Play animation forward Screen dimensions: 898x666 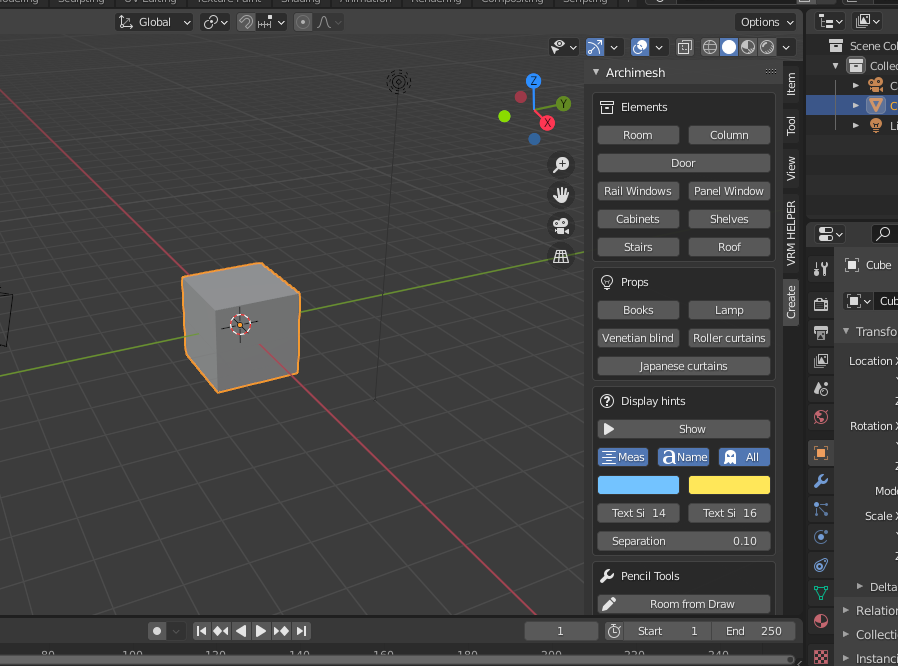coord(261,631)
